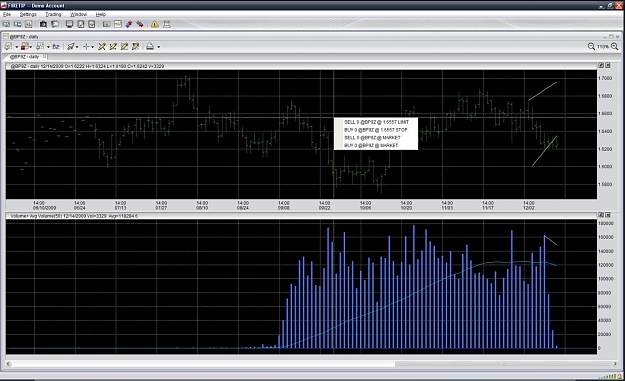Open the Settings menu
The height and width of the screenshot is (381, 625).
[28, 14]
